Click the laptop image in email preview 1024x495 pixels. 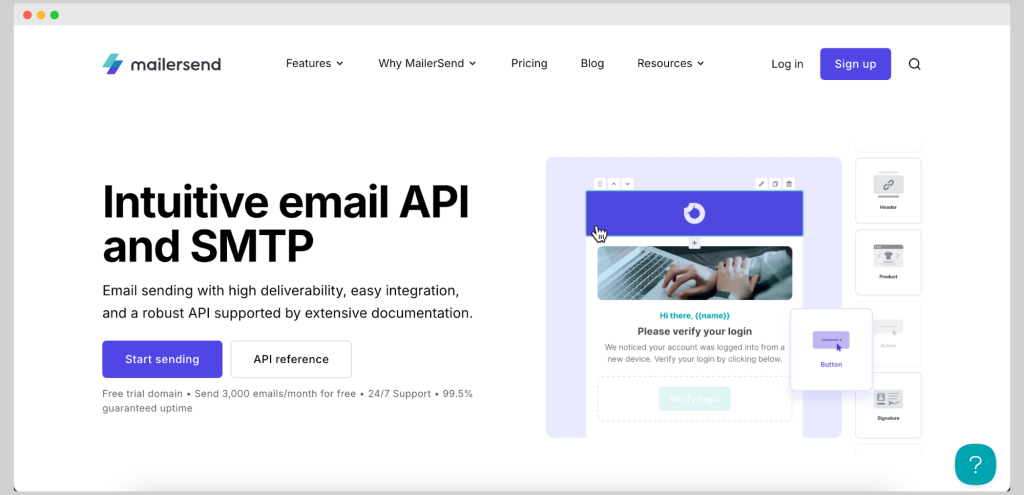pyautogui.click(x=694, y=273)
